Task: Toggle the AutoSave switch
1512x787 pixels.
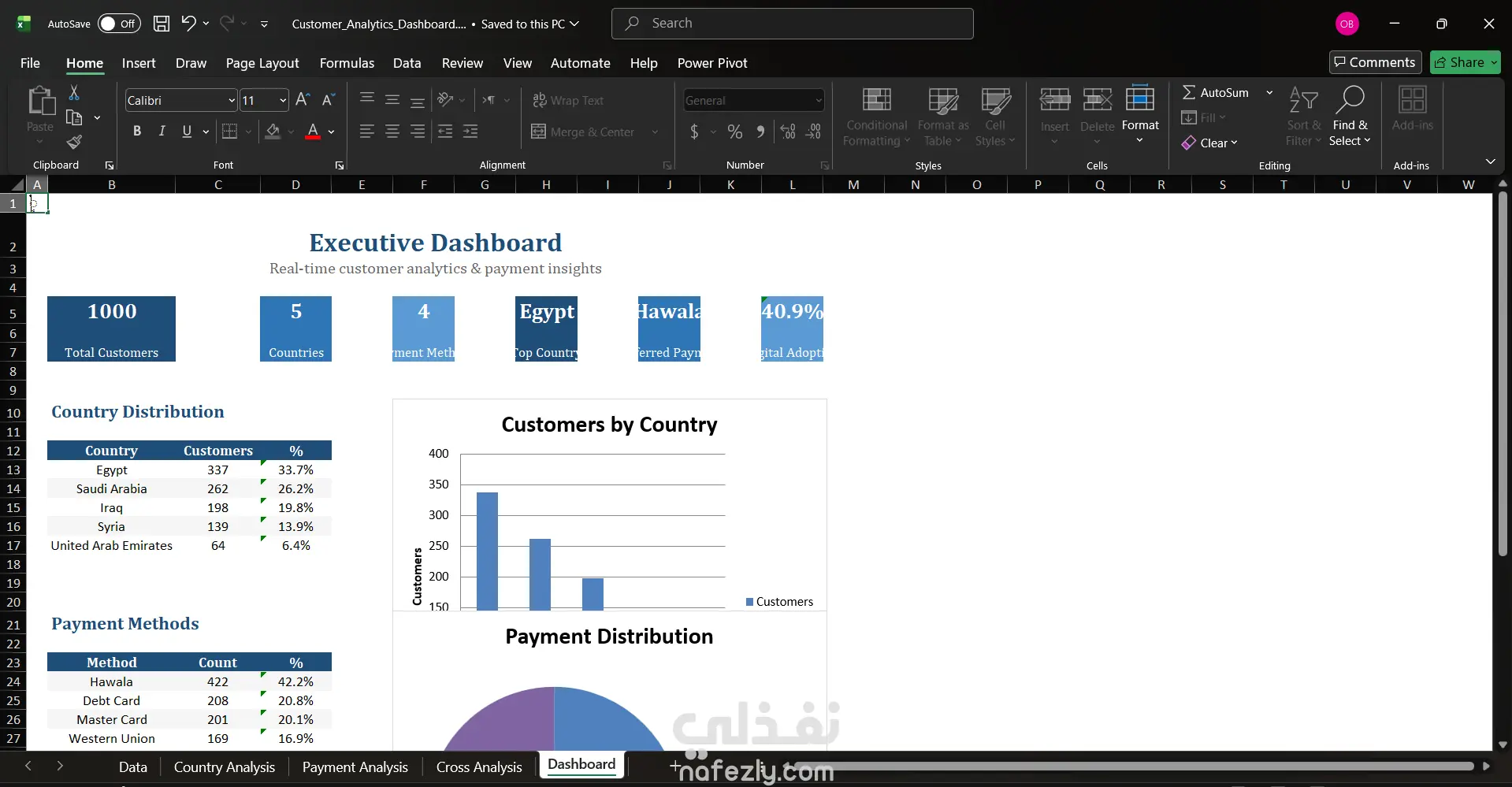Action: pos(119,24)
